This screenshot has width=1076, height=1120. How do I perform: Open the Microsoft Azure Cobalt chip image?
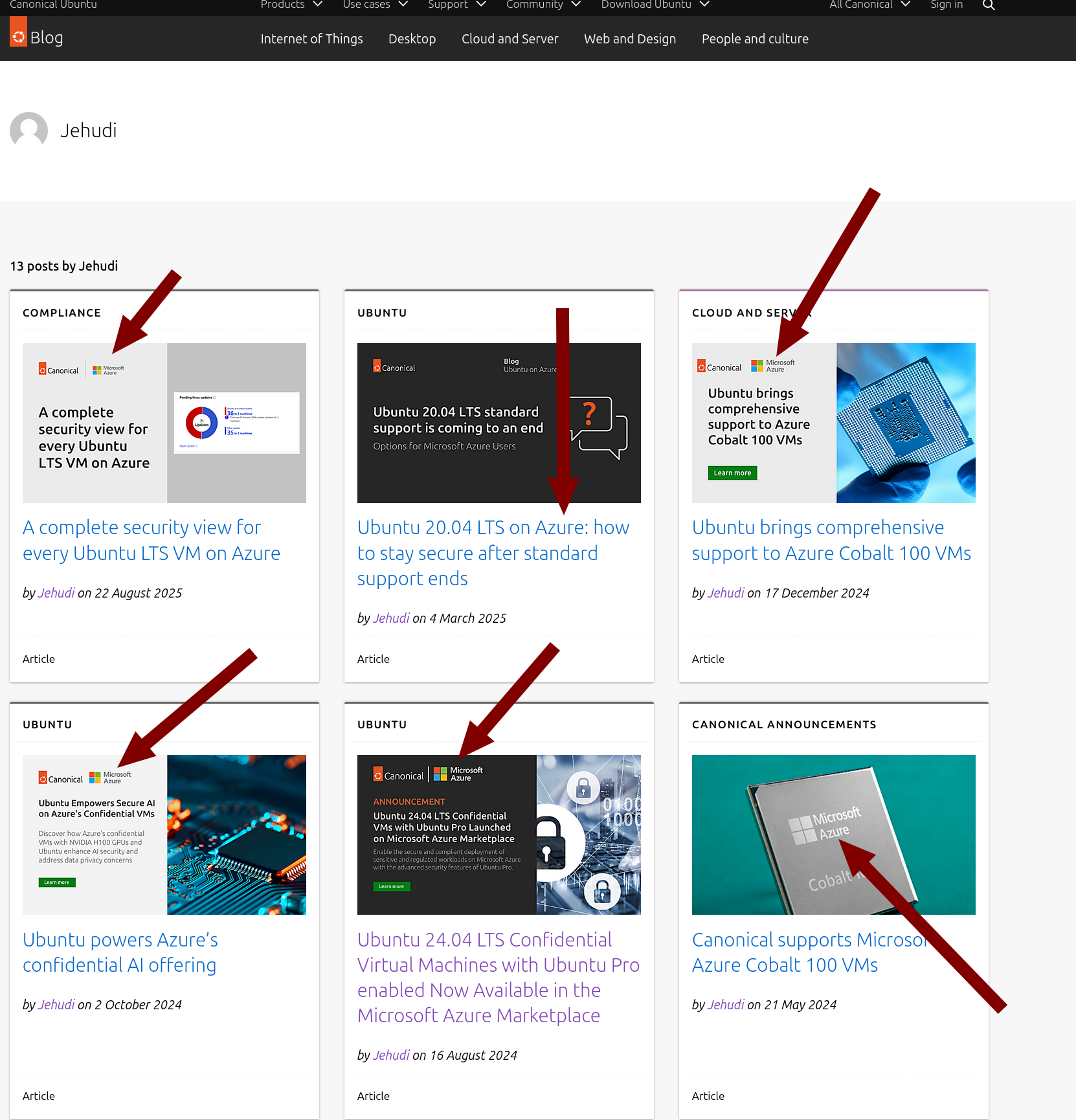[x=834, y=834]
